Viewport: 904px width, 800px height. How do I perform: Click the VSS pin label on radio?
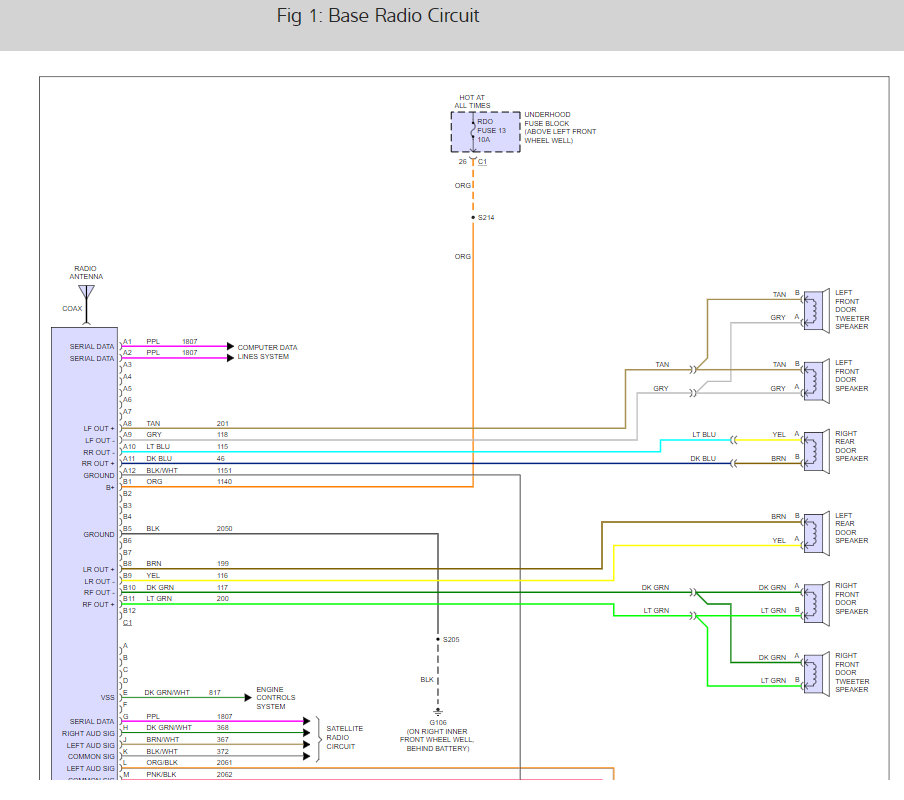coord(107,697)
